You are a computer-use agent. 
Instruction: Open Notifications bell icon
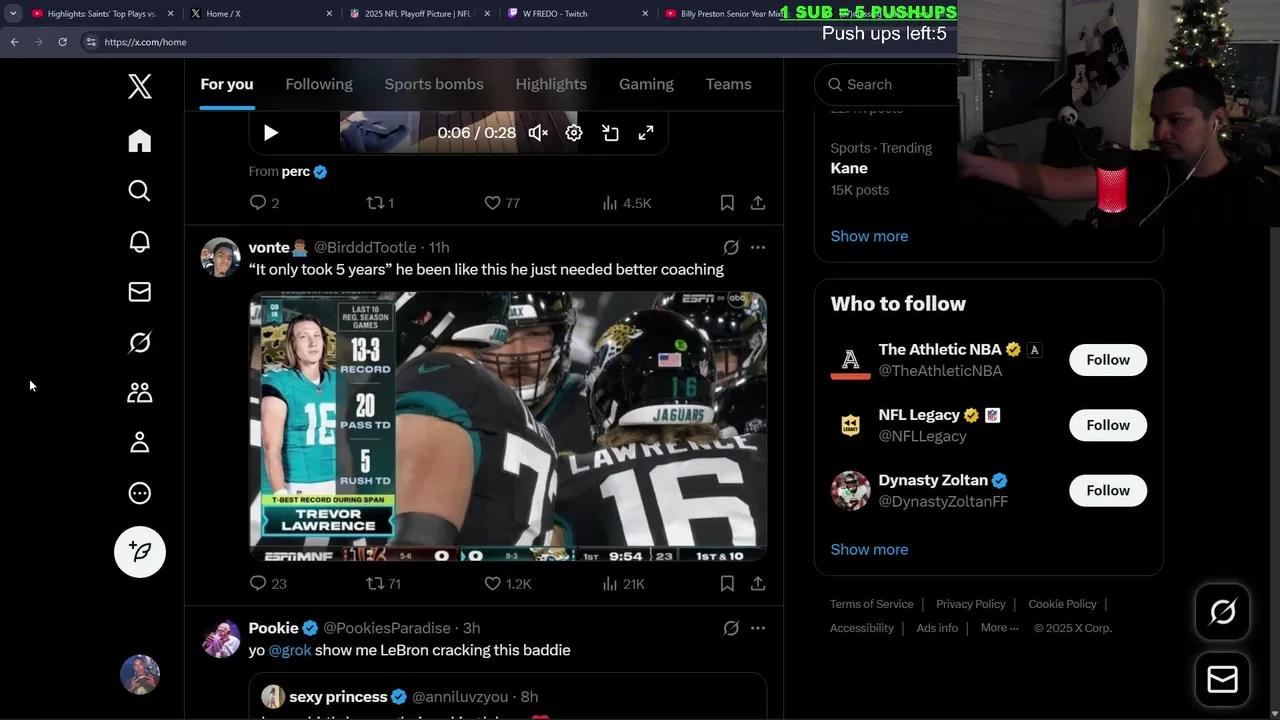pos(140,241)
